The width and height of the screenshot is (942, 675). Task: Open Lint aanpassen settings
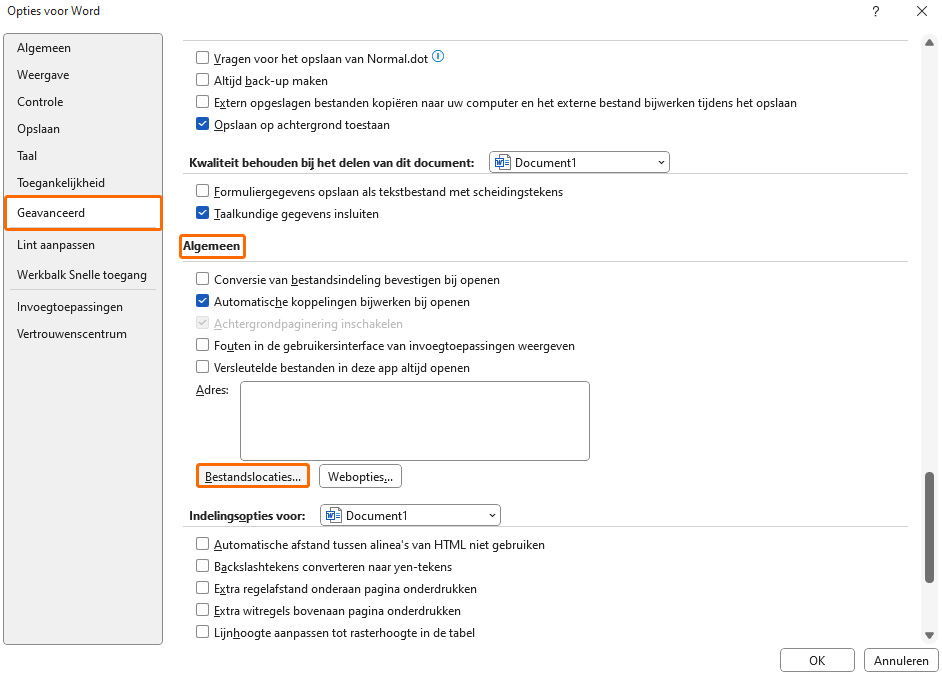click(56, 243)
